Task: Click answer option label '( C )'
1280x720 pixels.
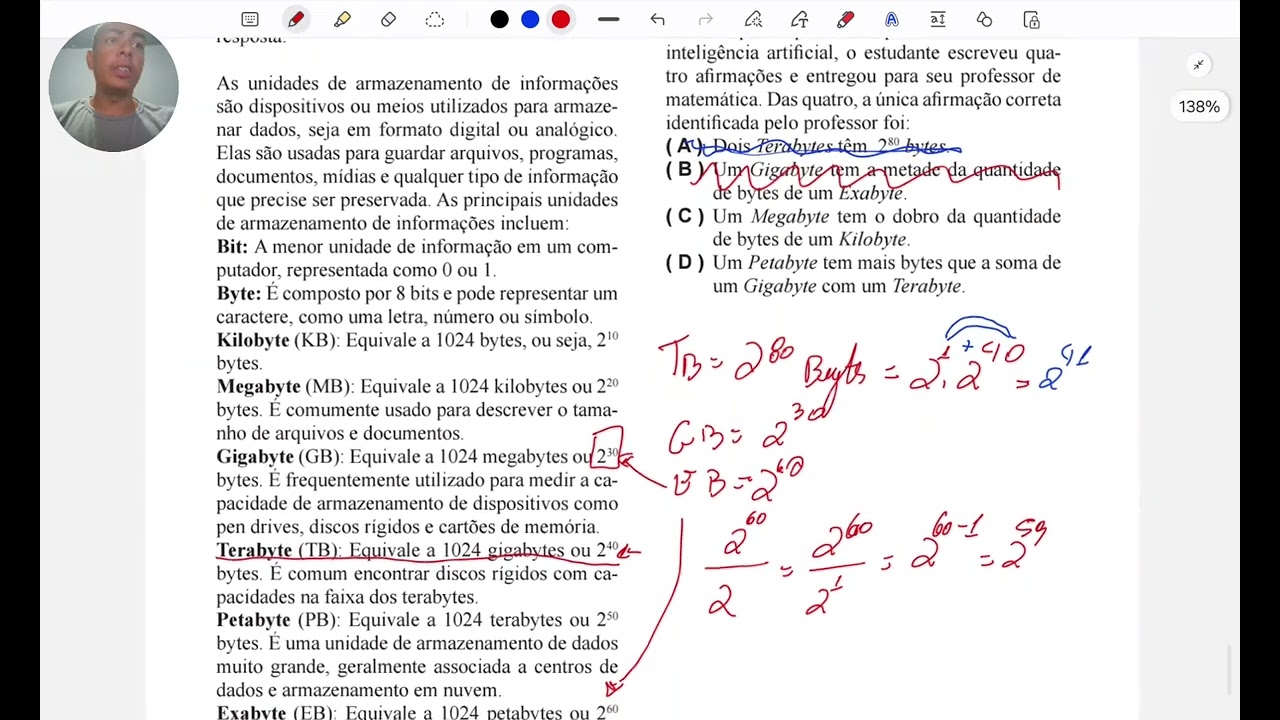Action: pos(685,216)
